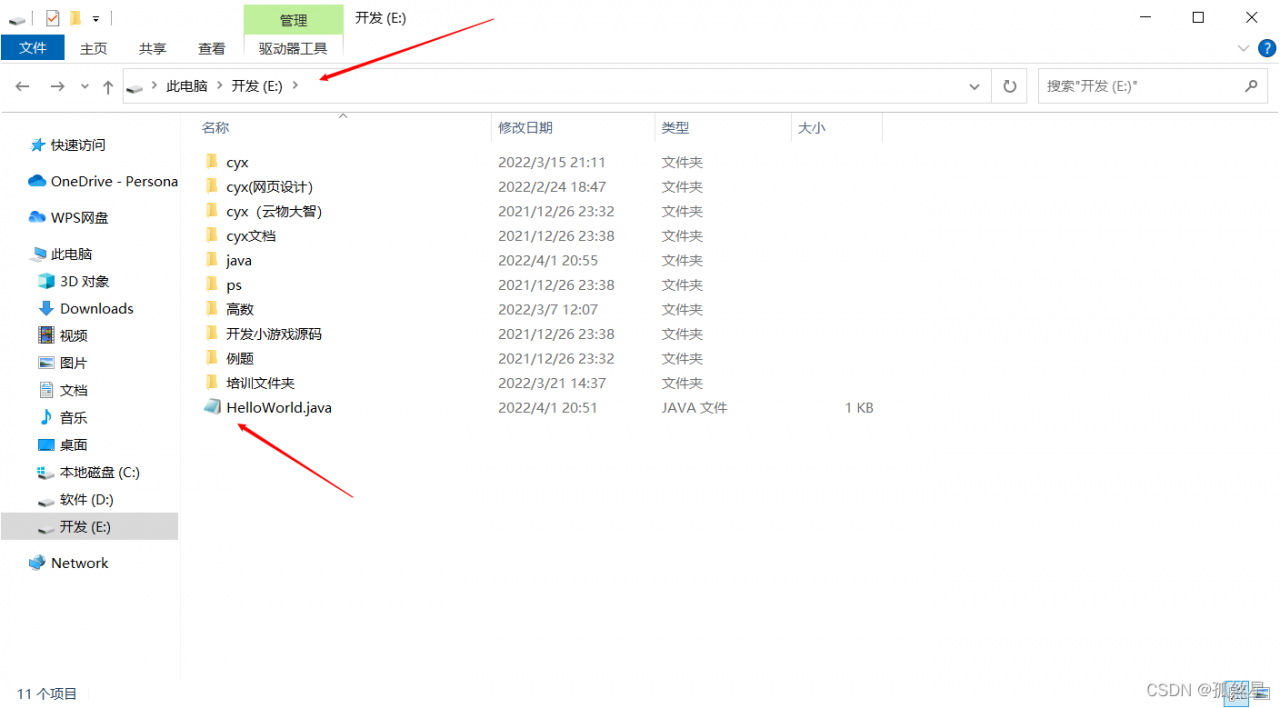Sort by the 名称 column header
This screenshot has height=708, width=1280.
(215, 128)
